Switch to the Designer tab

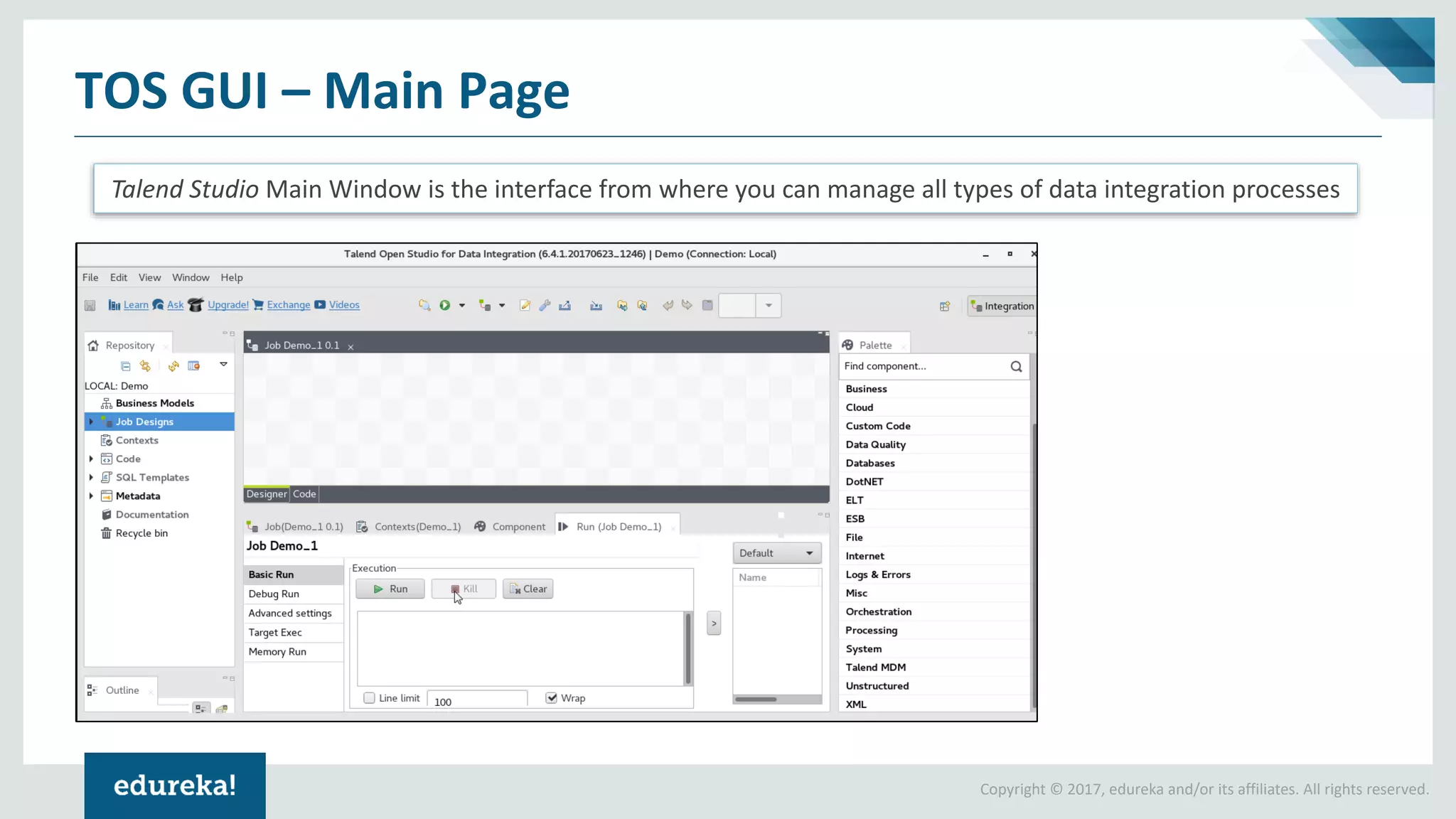pos(267,494)
